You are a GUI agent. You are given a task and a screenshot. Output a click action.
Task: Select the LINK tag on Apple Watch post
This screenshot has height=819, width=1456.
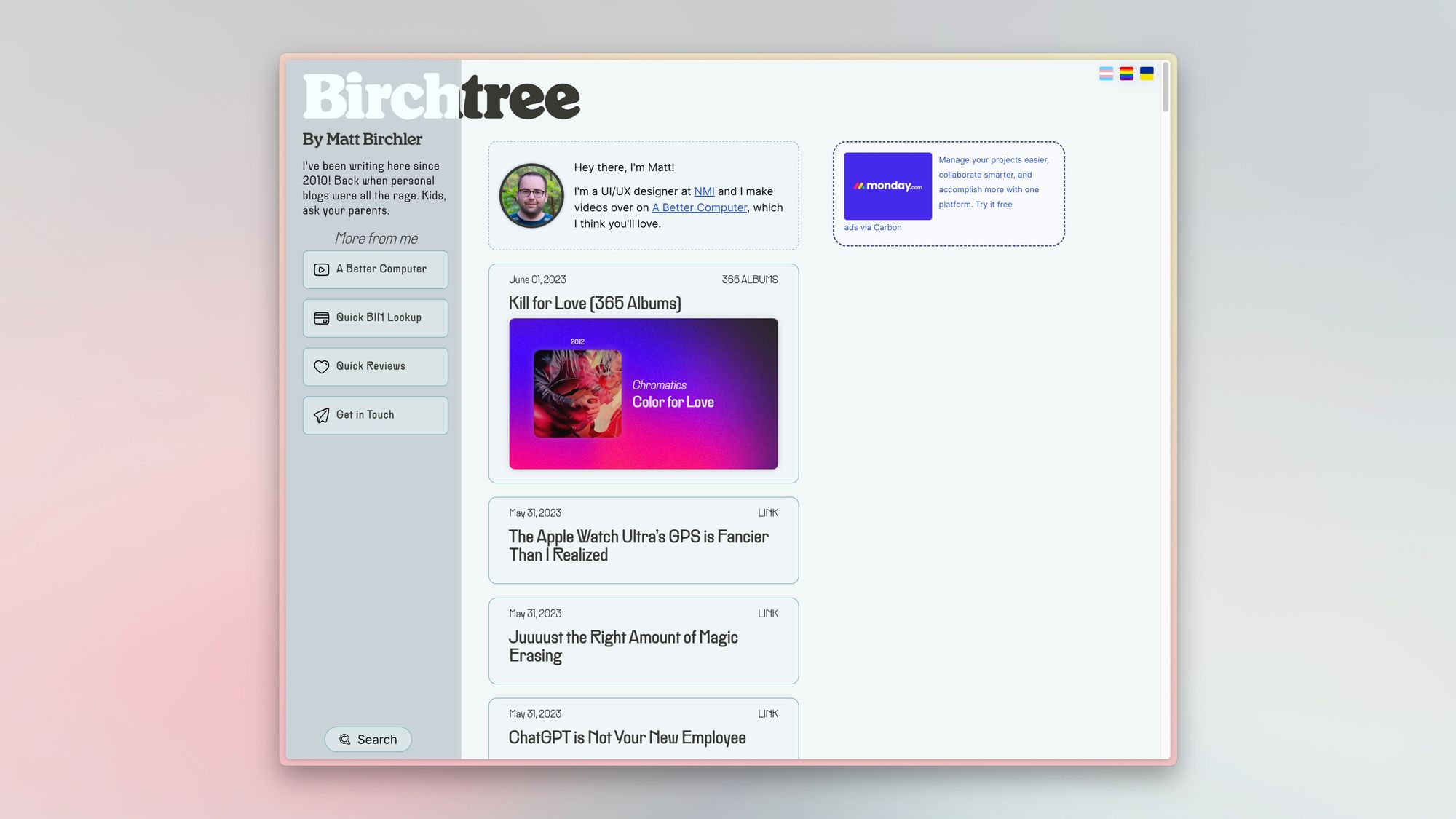(x=768, y=513)
